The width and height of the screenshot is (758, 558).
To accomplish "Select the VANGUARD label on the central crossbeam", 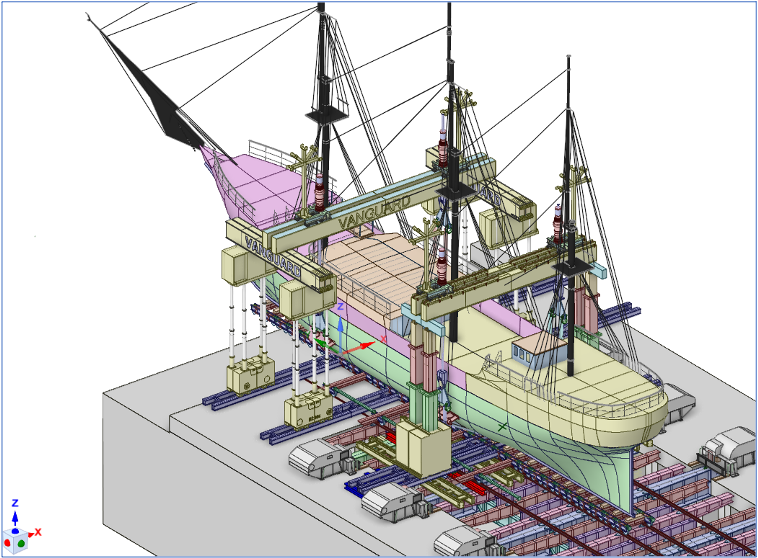I will (374, 211).
